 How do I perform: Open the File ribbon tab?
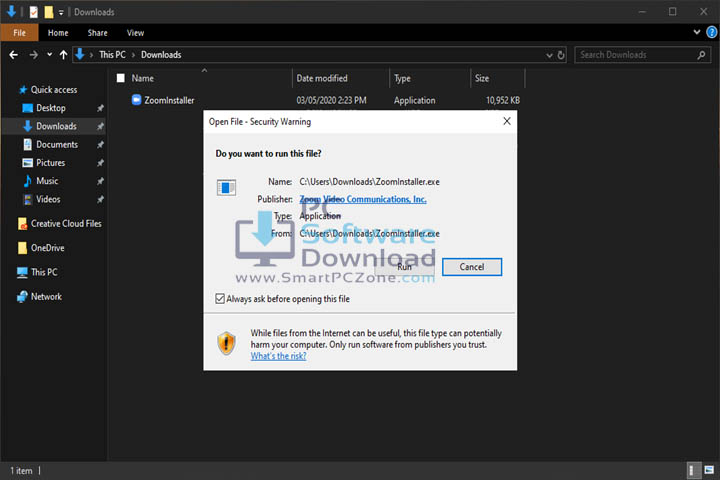click(x=19, y=33)
